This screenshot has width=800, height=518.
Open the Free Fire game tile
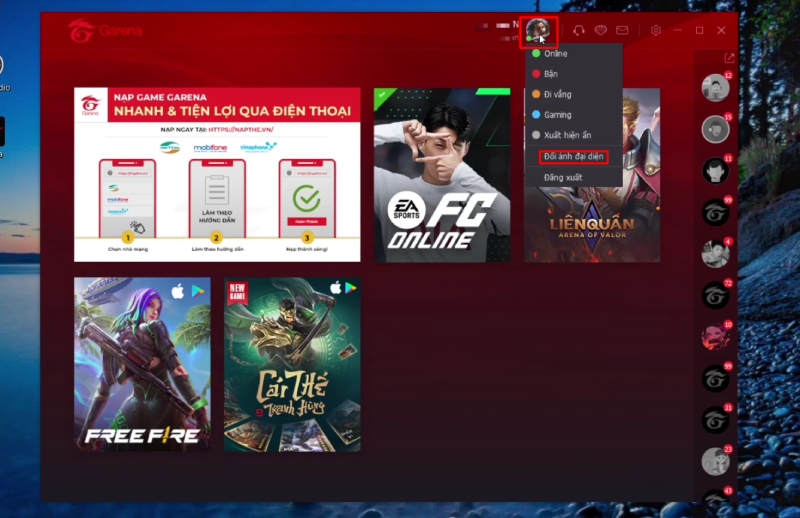(x=142, y=364)
